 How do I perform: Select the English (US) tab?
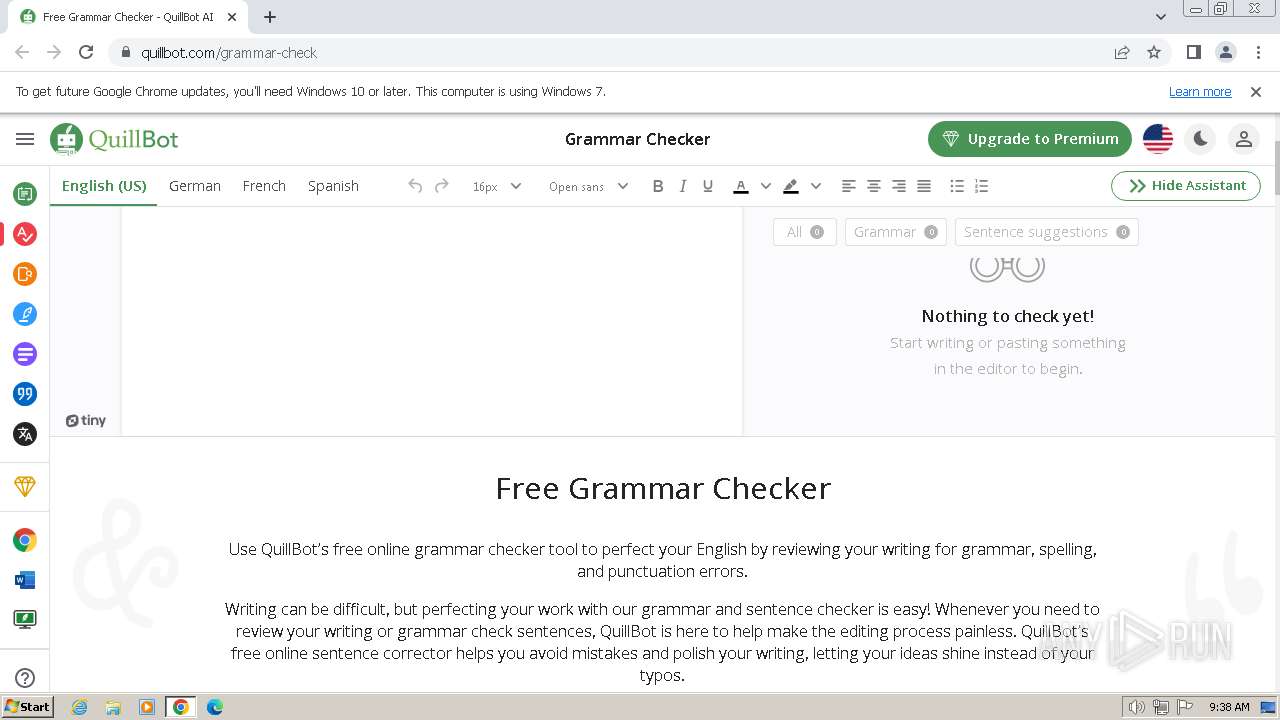point(104,186)
